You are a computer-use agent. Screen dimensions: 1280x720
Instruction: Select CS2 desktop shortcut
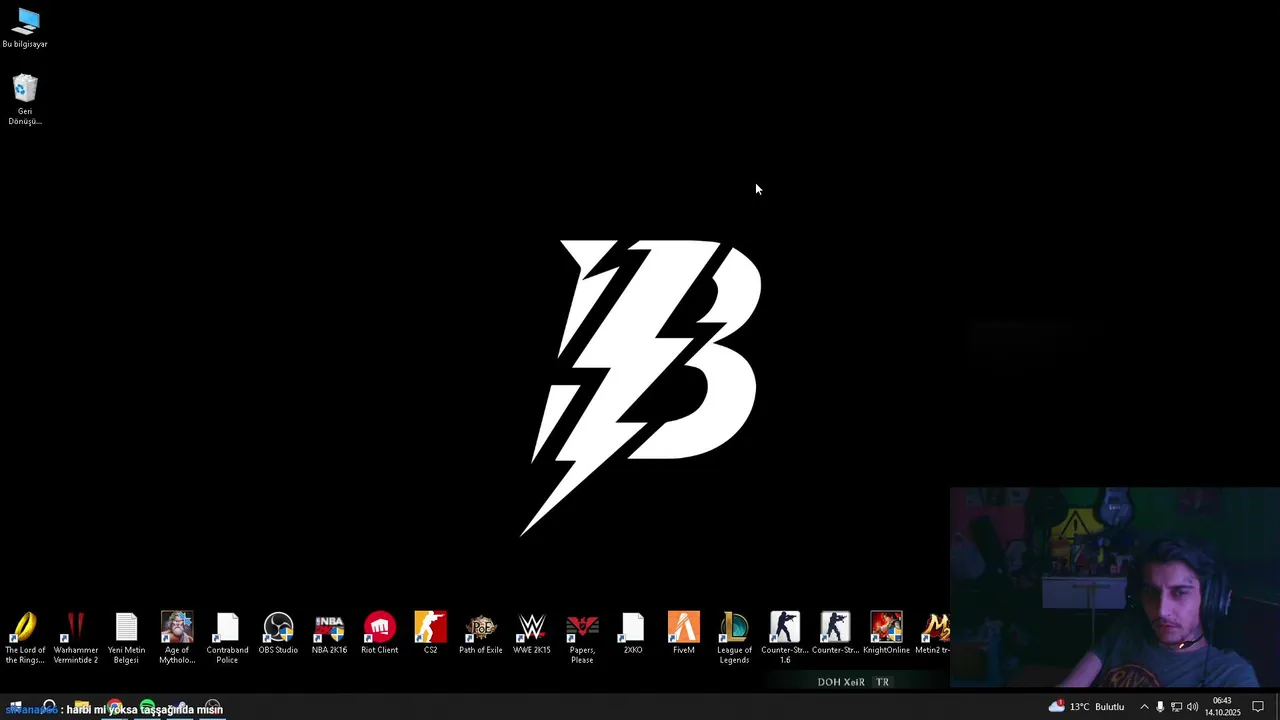430,634
